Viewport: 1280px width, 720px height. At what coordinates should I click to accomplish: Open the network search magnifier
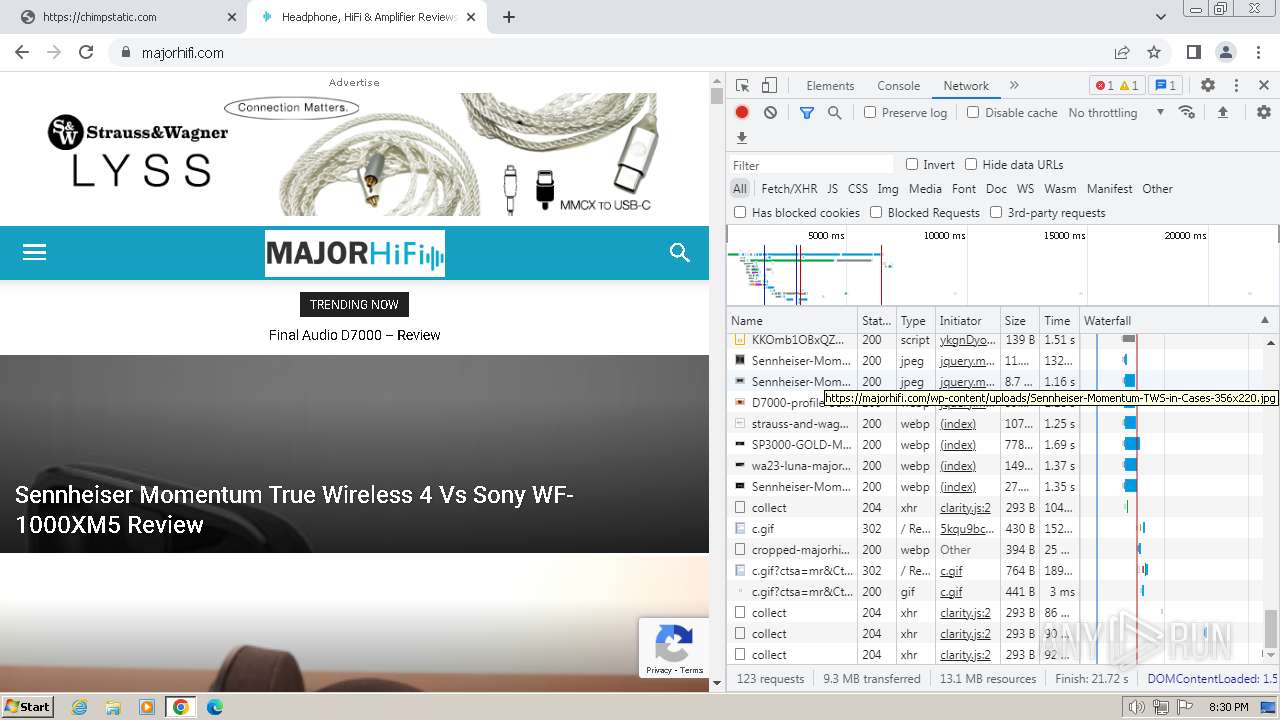tap(835, 113)
